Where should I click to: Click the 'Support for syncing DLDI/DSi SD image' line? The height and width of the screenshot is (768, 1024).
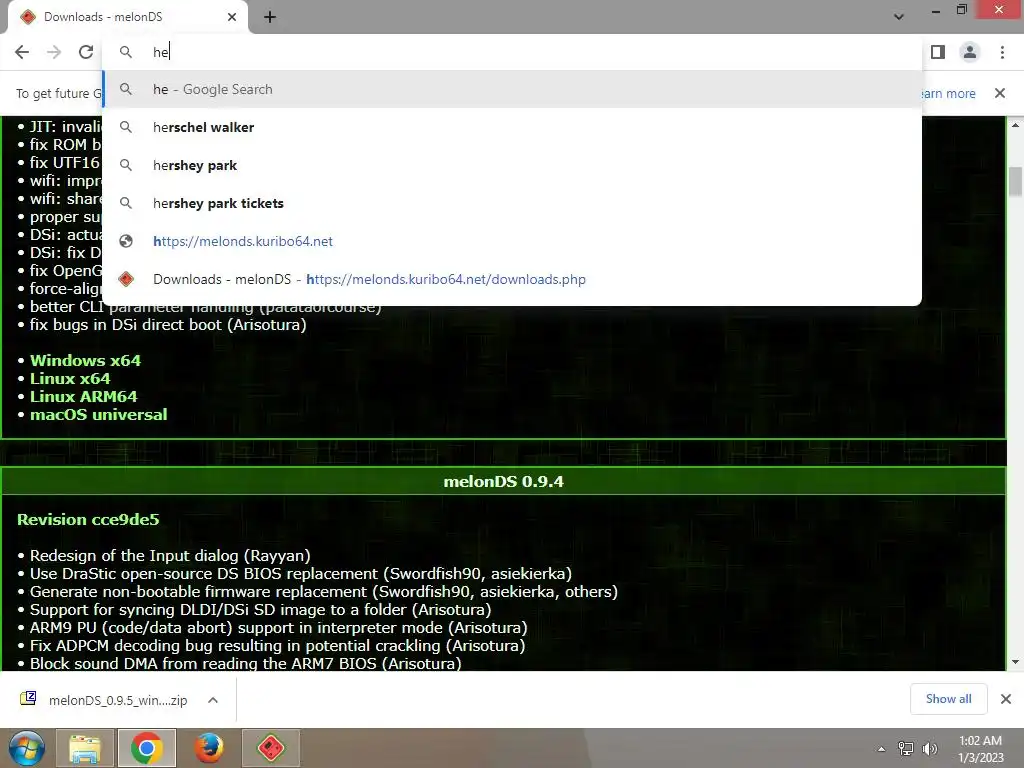point(261,610)
